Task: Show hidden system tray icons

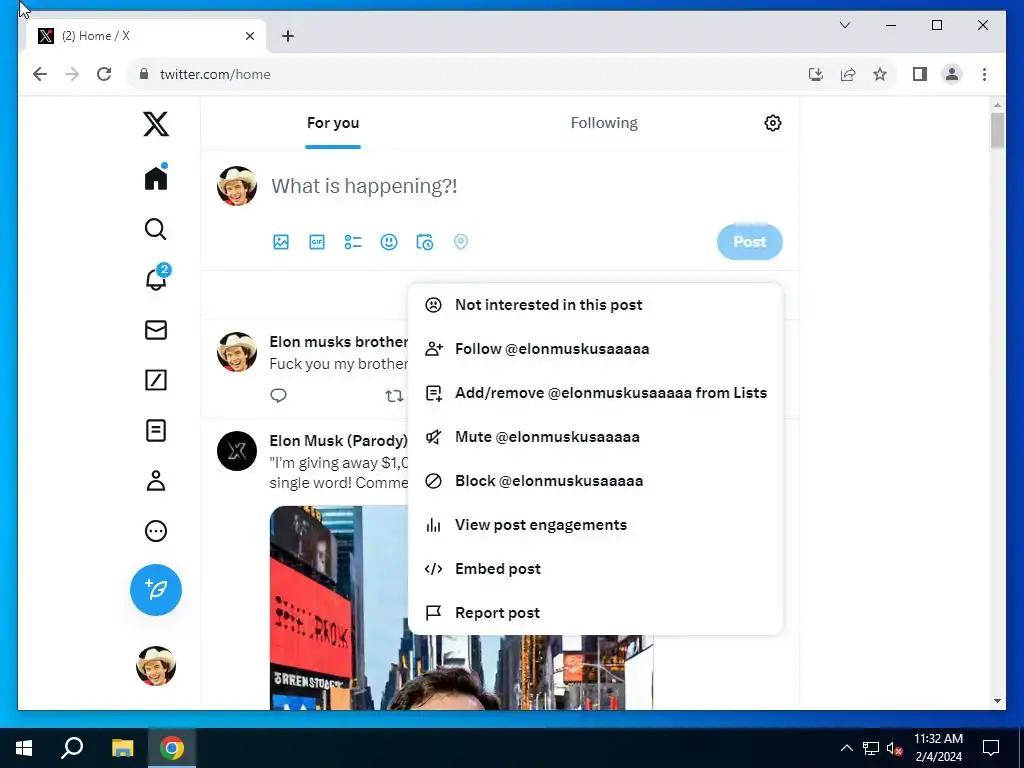Action: point(846,748)
